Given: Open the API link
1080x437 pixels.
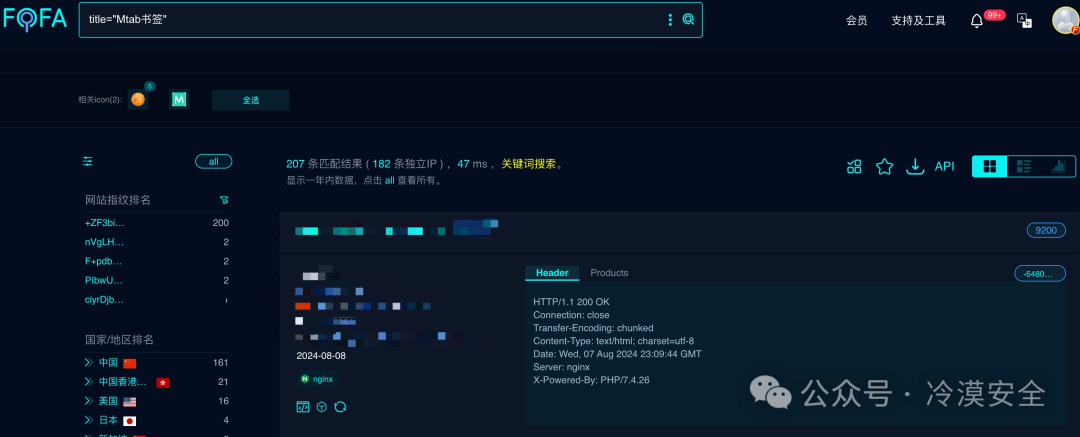Looking at the screenshot, I should point(944,166).
